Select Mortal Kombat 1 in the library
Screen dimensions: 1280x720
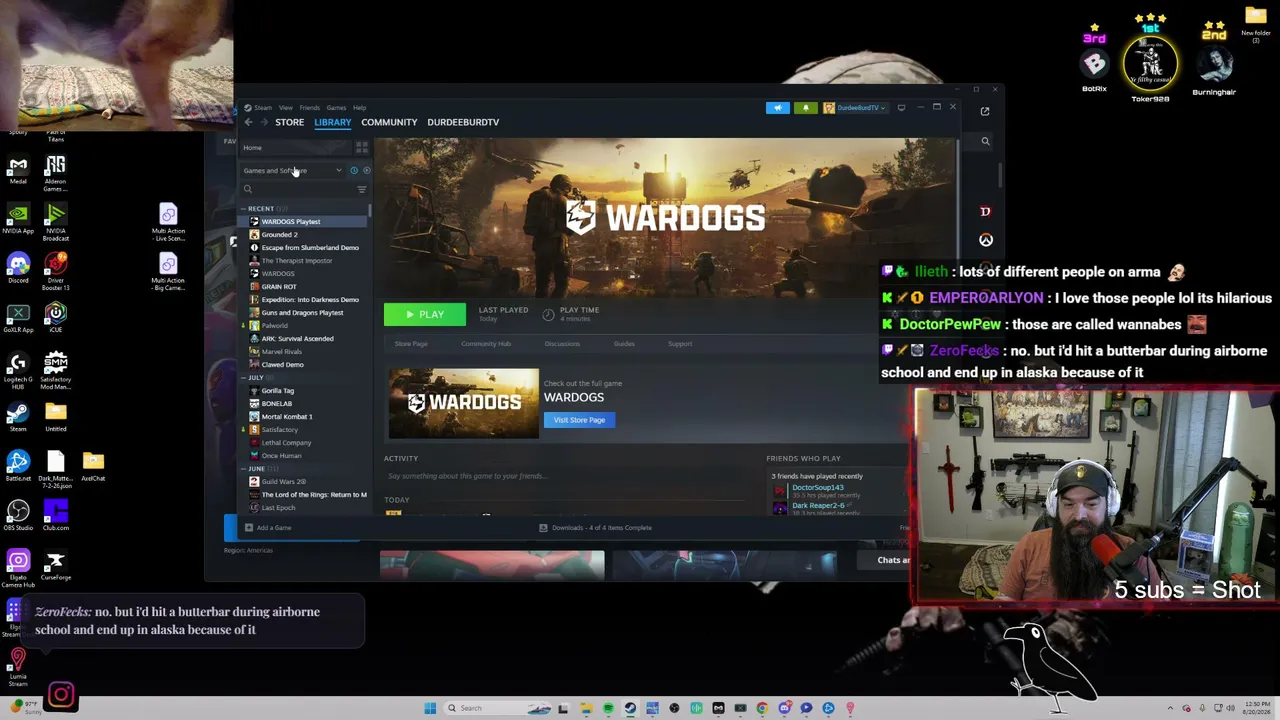(x=305, y=417)
